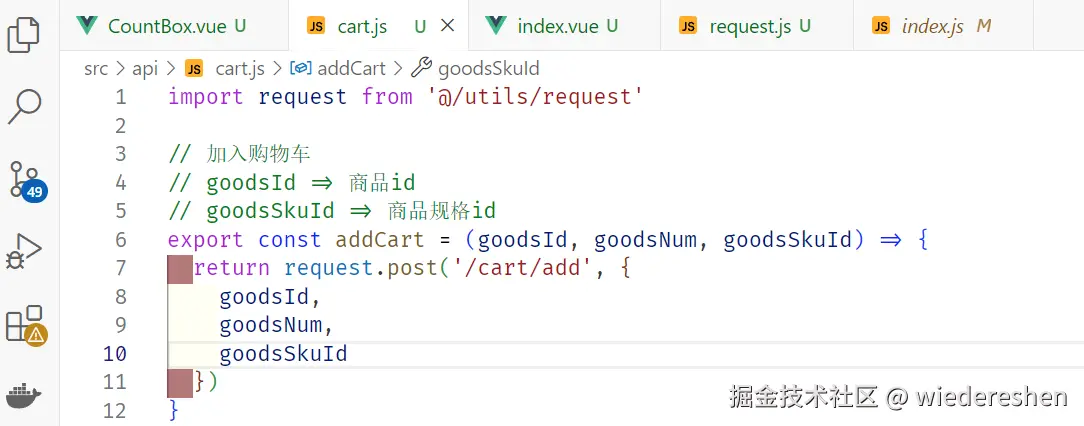Screen dimensions: 1084x426
Task: Place cursor after goodsSkuId on line 10
Action: pos(349,354)
